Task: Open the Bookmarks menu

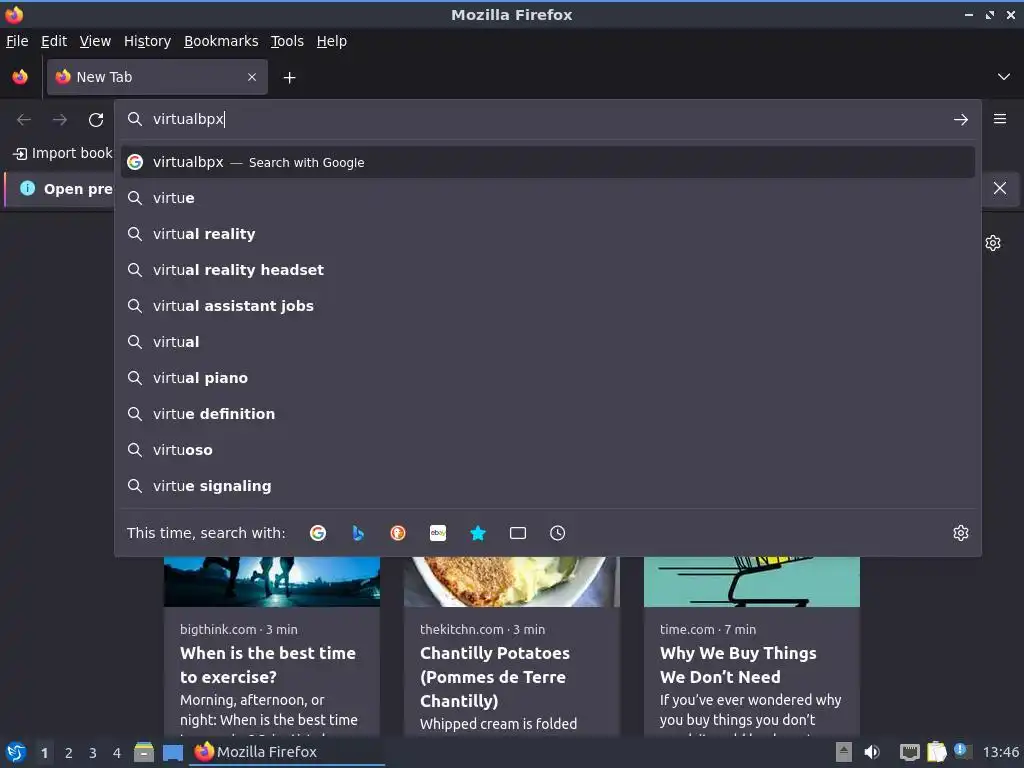Action: pyautogui.click(x=221, y=41)
